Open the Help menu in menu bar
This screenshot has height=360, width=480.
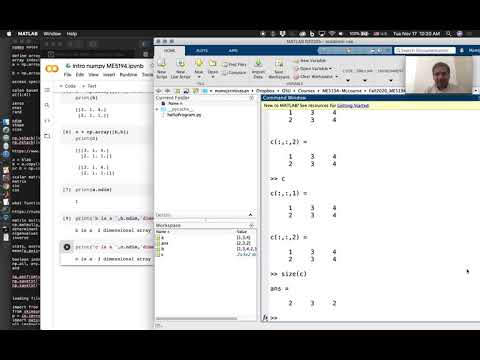[x=72, y=34]
